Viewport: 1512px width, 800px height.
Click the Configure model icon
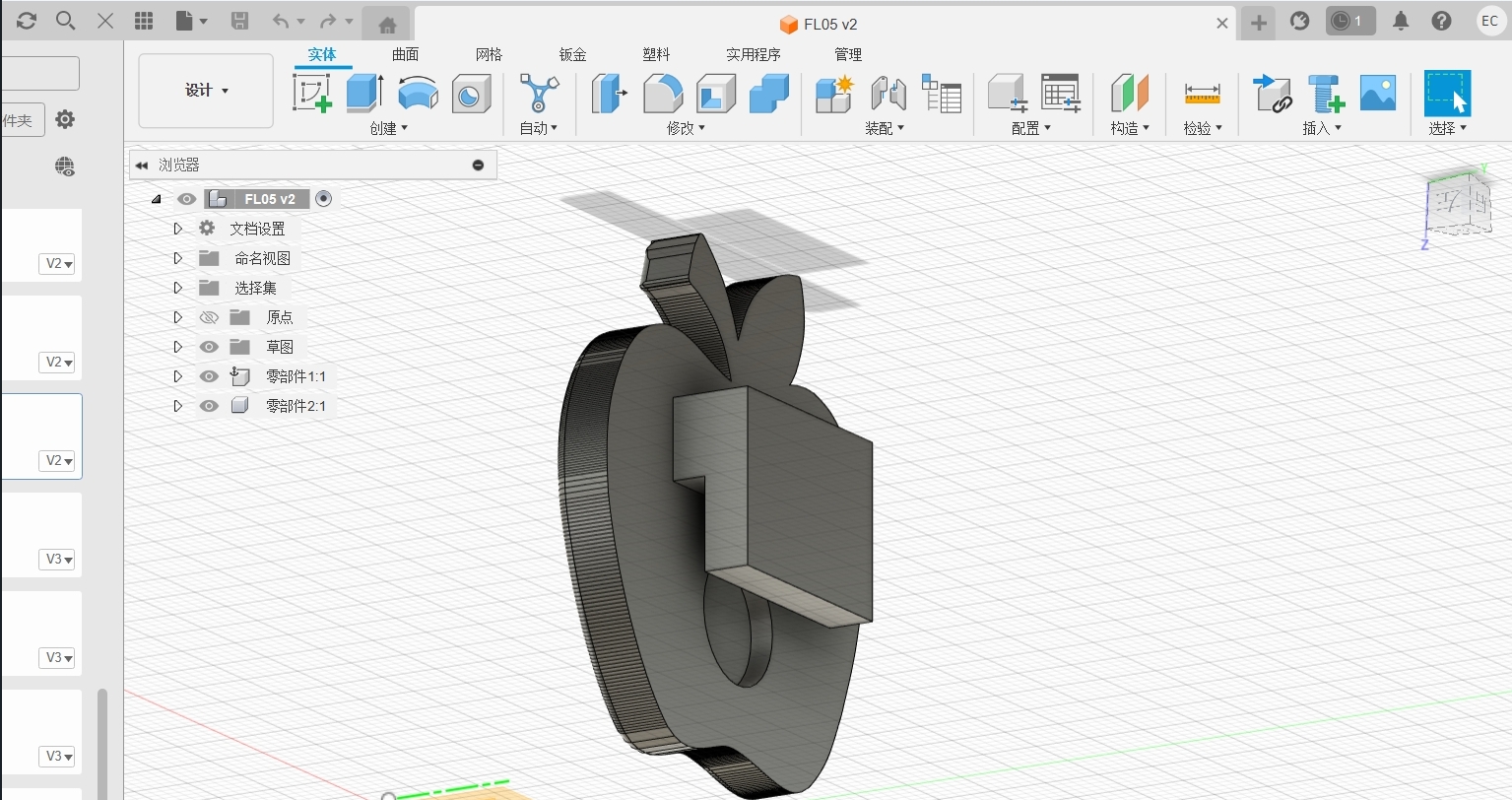1008,94
